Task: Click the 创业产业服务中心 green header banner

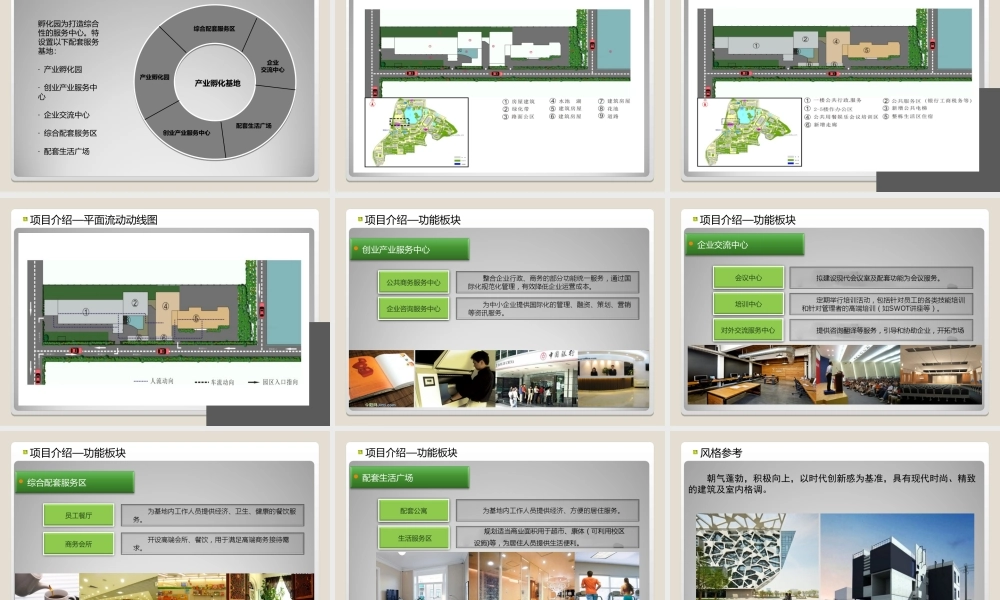Action: tap(410, 250)
